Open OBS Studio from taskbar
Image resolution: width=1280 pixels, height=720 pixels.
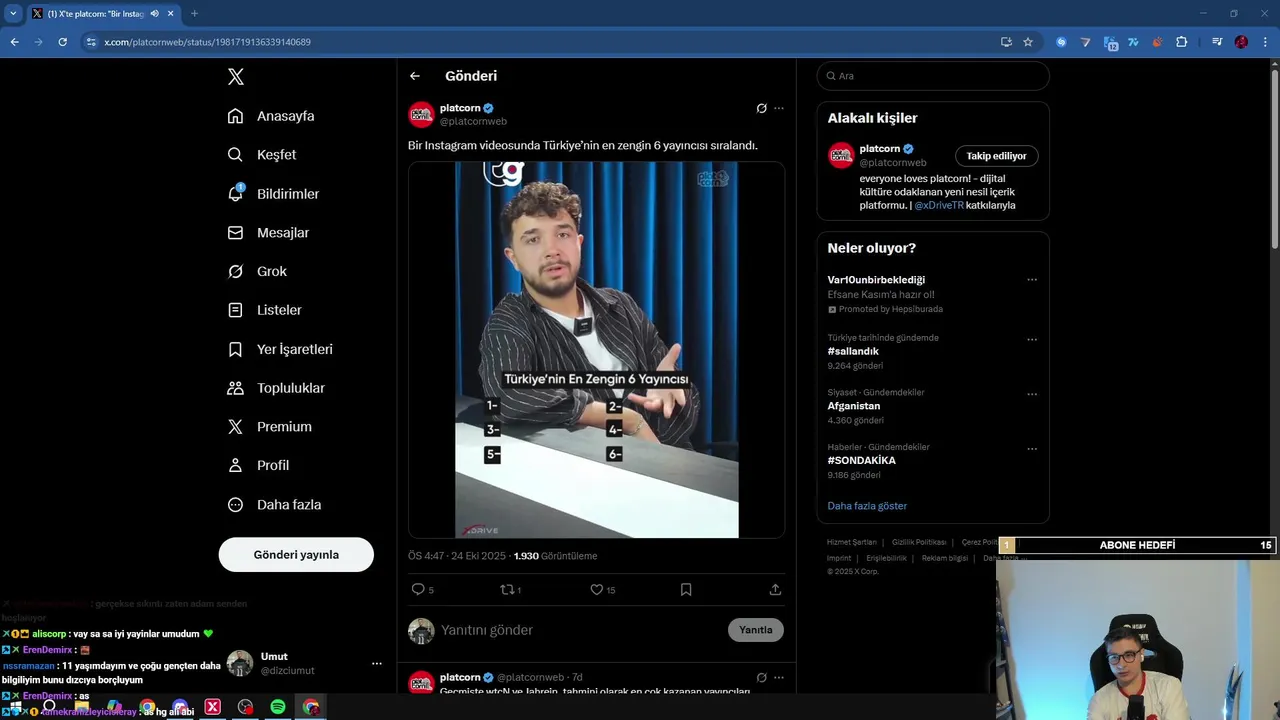tap(245, 707)
